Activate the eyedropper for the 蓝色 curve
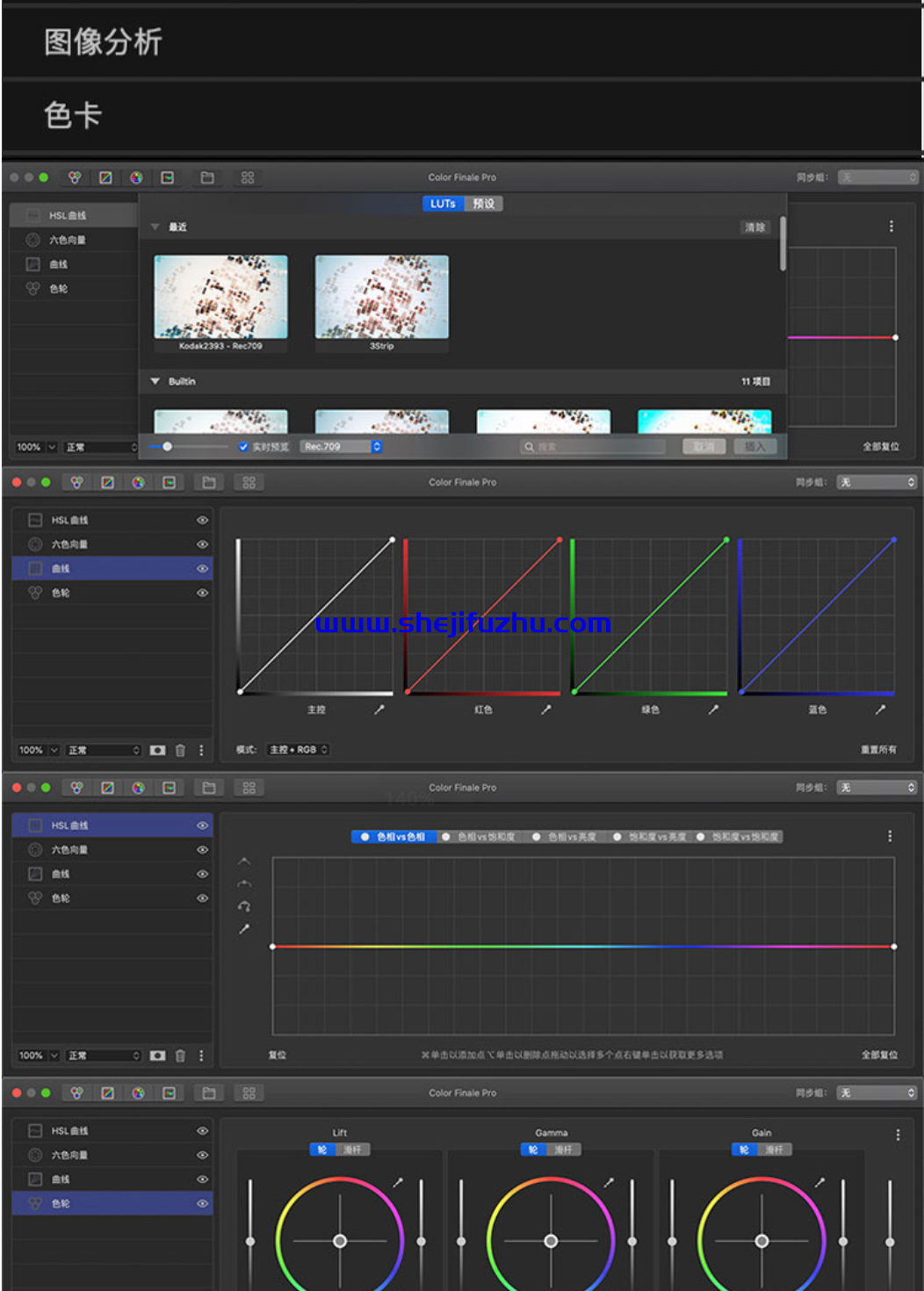 tap(880, 710)
